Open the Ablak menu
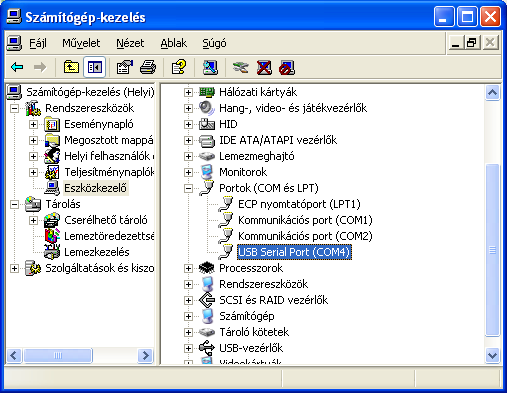Viewport: 507px width, 393px height. tap(173, 43)
